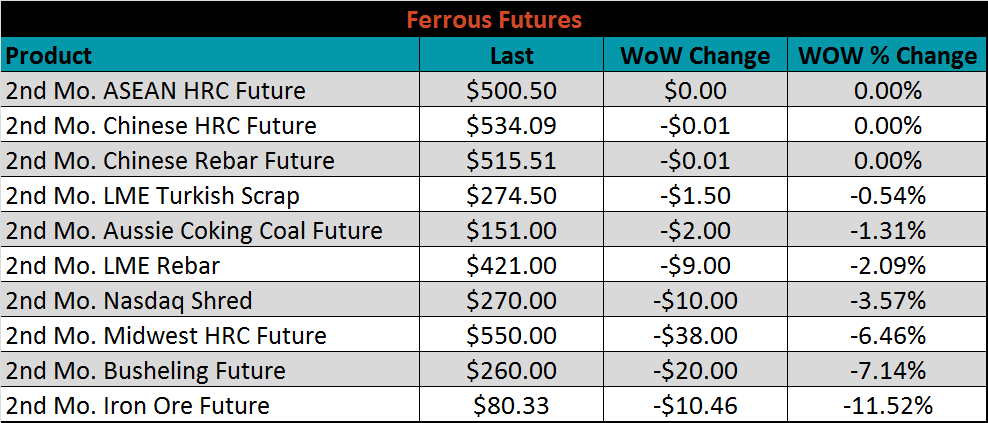Select the 2nd Mo. Nasdaq Shred cell
The image size is (988, 423).
(210, 299)
